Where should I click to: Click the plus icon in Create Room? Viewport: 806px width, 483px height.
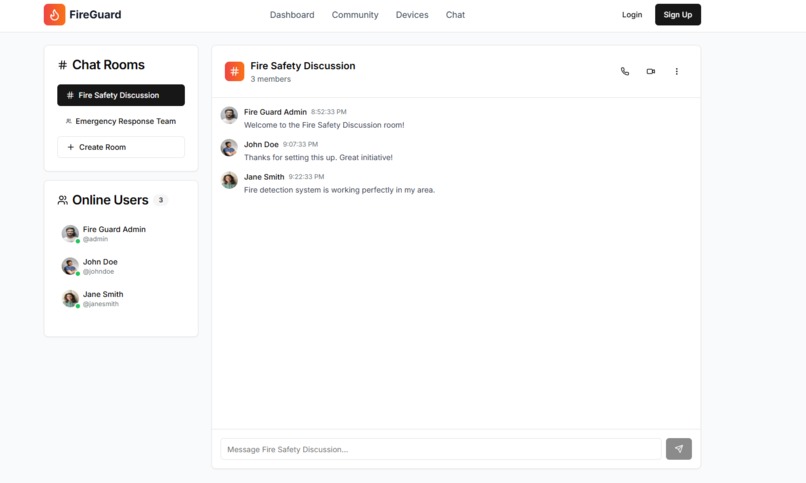pos(71,147)
